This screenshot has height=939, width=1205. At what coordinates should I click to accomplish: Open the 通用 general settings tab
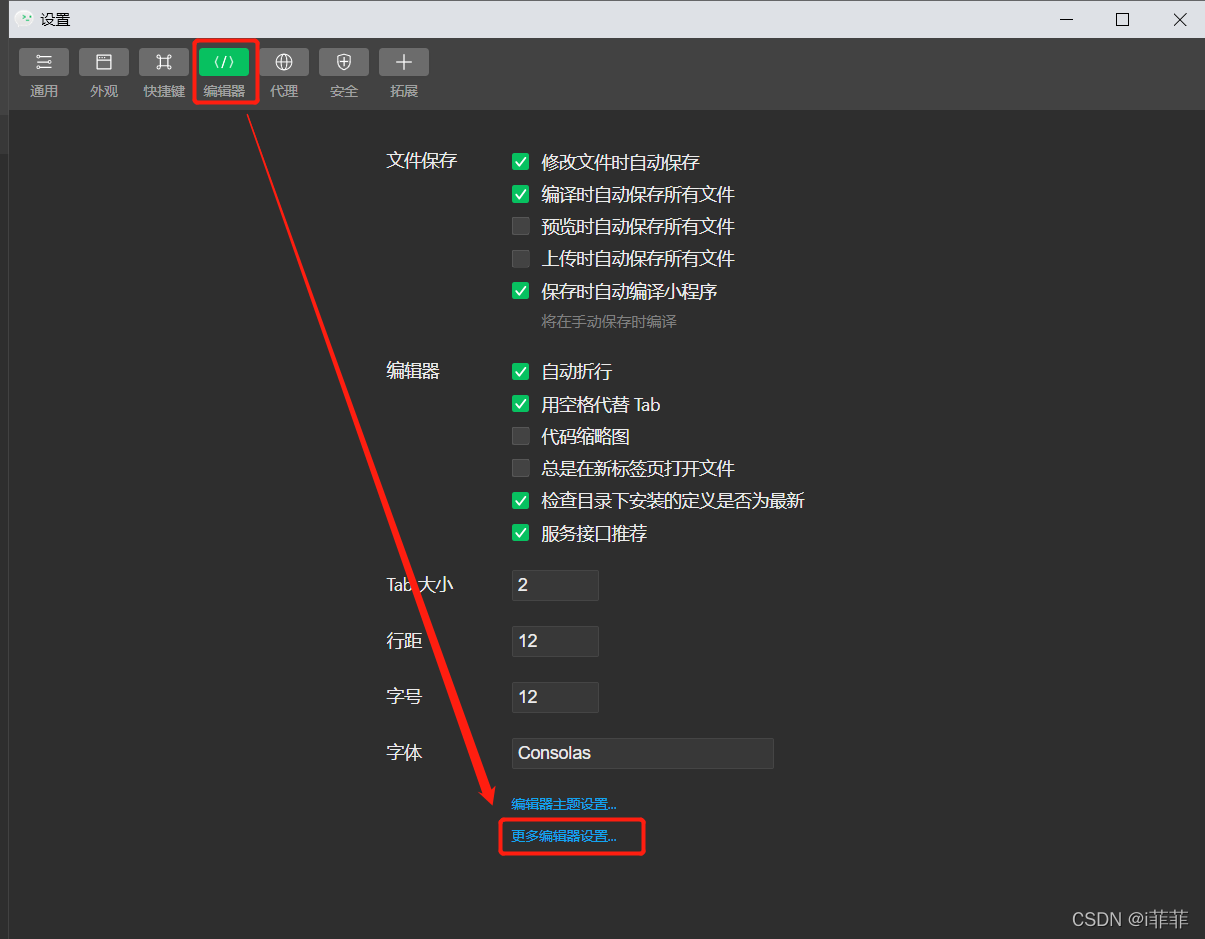coord(44,73)
